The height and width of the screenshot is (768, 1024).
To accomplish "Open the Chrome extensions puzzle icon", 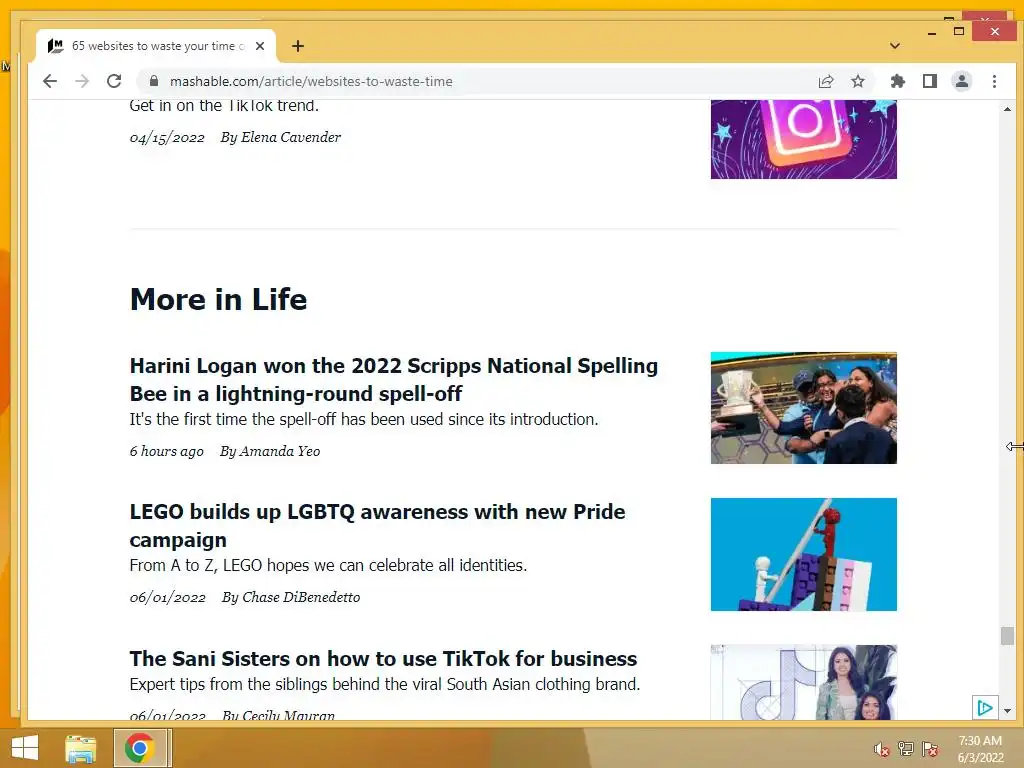I will pos(897,81).
